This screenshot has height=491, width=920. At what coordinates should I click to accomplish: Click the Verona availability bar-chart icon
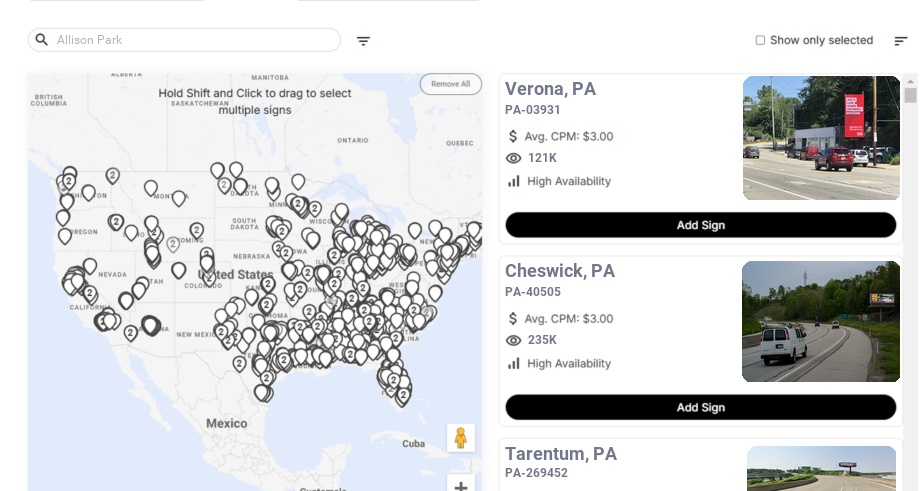click(x=514, y=181)
